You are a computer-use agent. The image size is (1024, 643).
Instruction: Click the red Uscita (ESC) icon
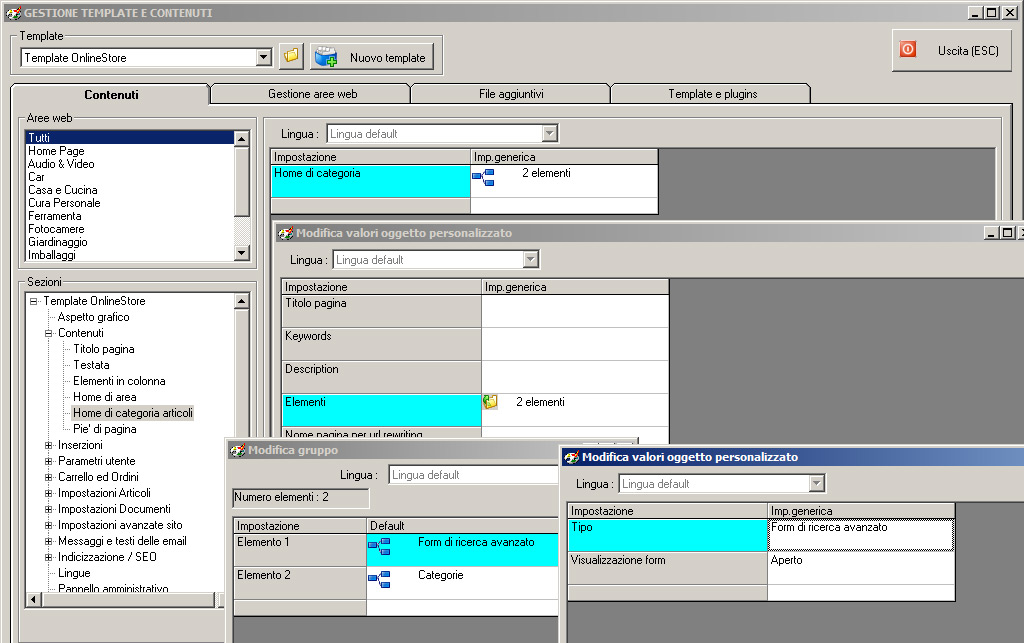pos(908,50)
